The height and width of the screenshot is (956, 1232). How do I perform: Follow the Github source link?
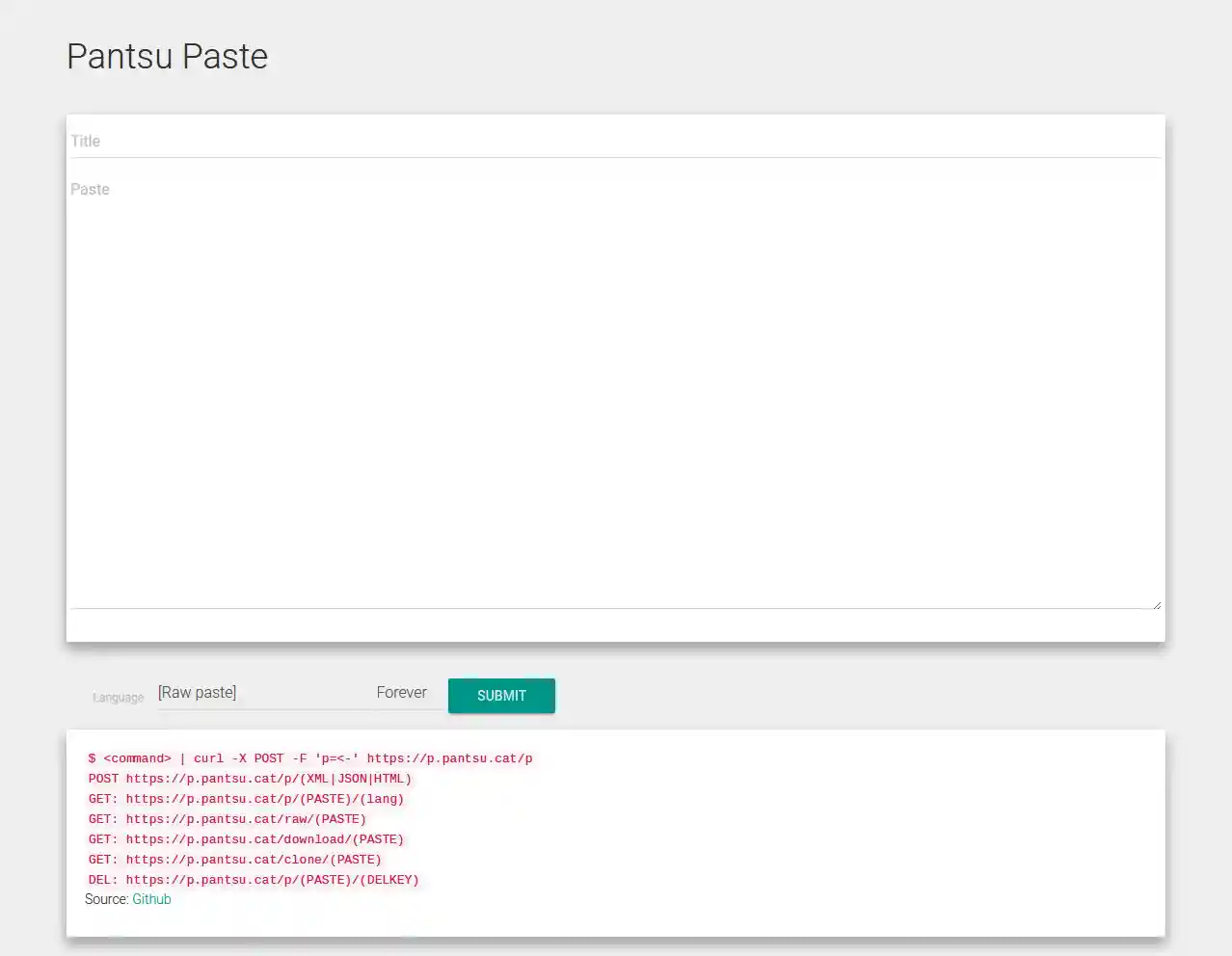[x=151, y=899]
